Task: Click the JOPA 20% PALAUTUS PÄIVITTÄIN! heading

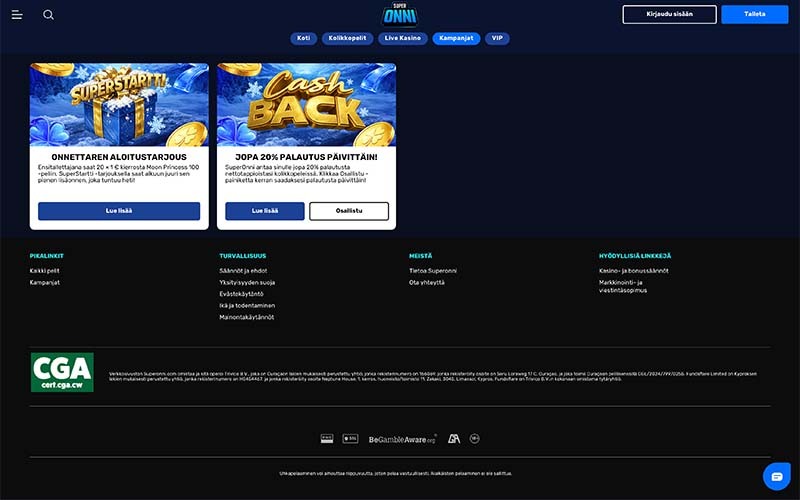Action: tap(306, 157)
